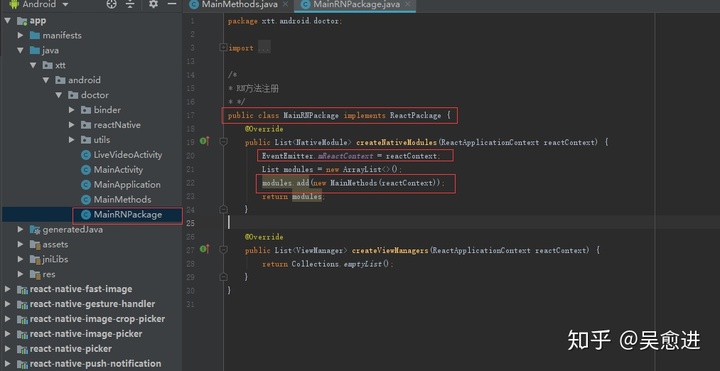Expand react-native-fast-image module
The image size is (720, 371).
[8, 289]
